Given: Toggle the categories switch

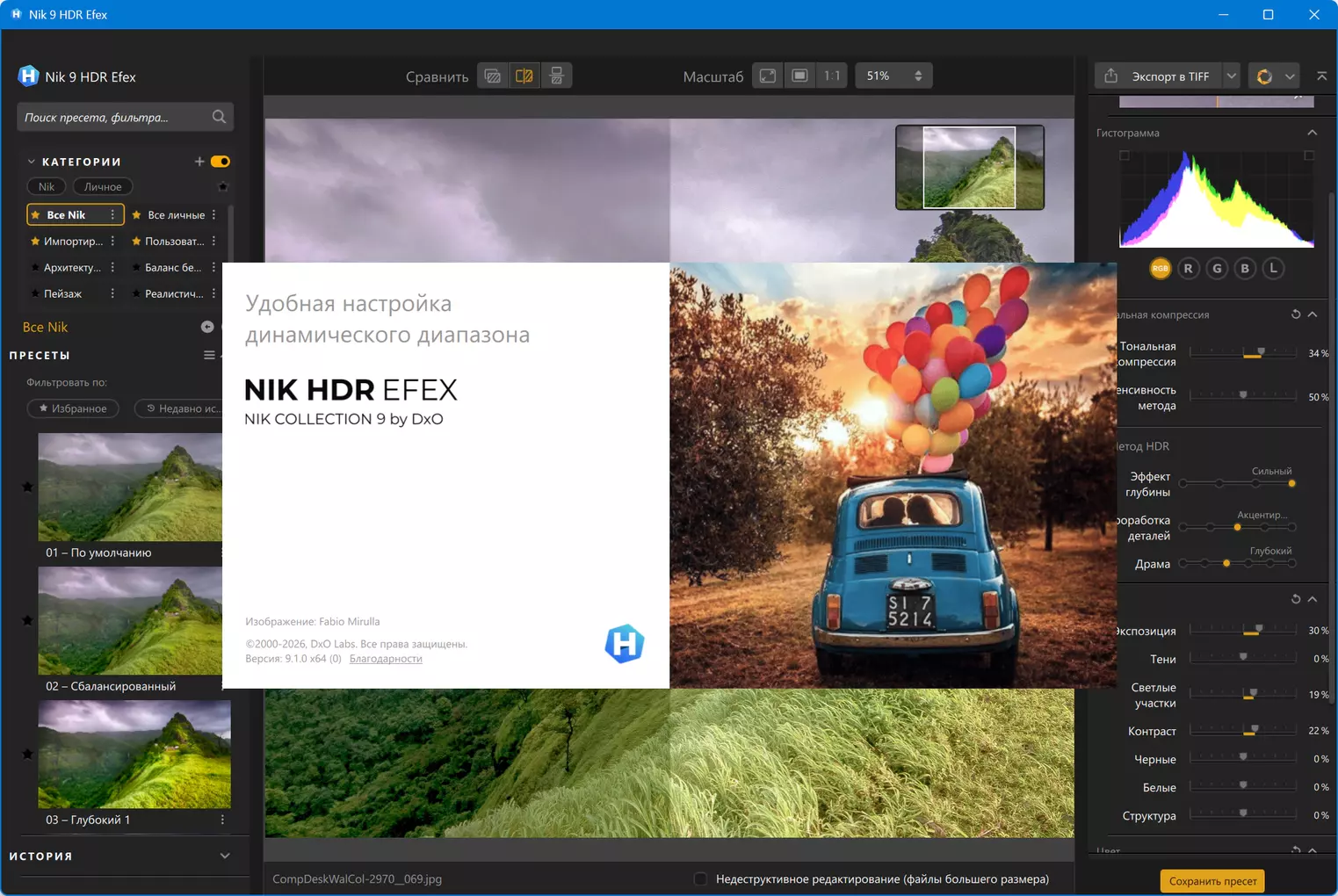Looking at the screenshot, I should pyautogui.click(x=221, y=162).
